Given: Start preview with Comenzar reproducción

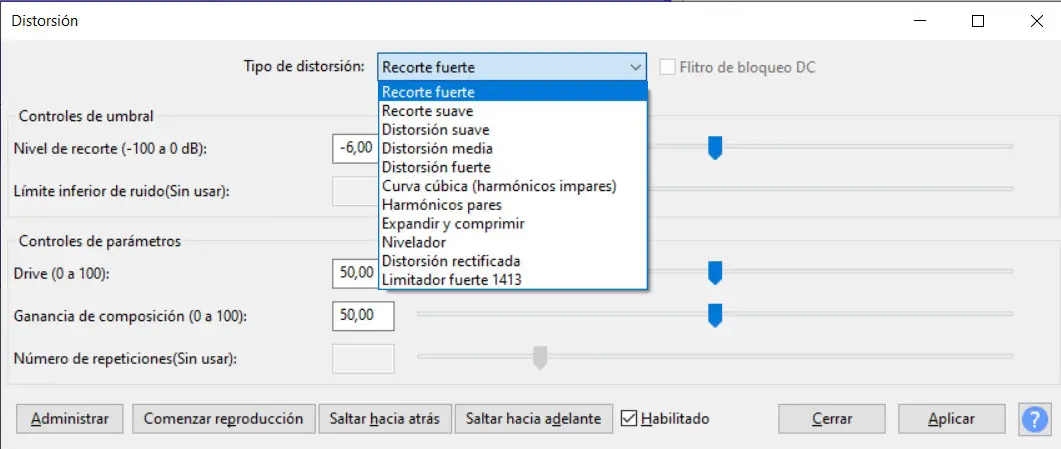Looking at the screenshot, I should click(223, 419).
